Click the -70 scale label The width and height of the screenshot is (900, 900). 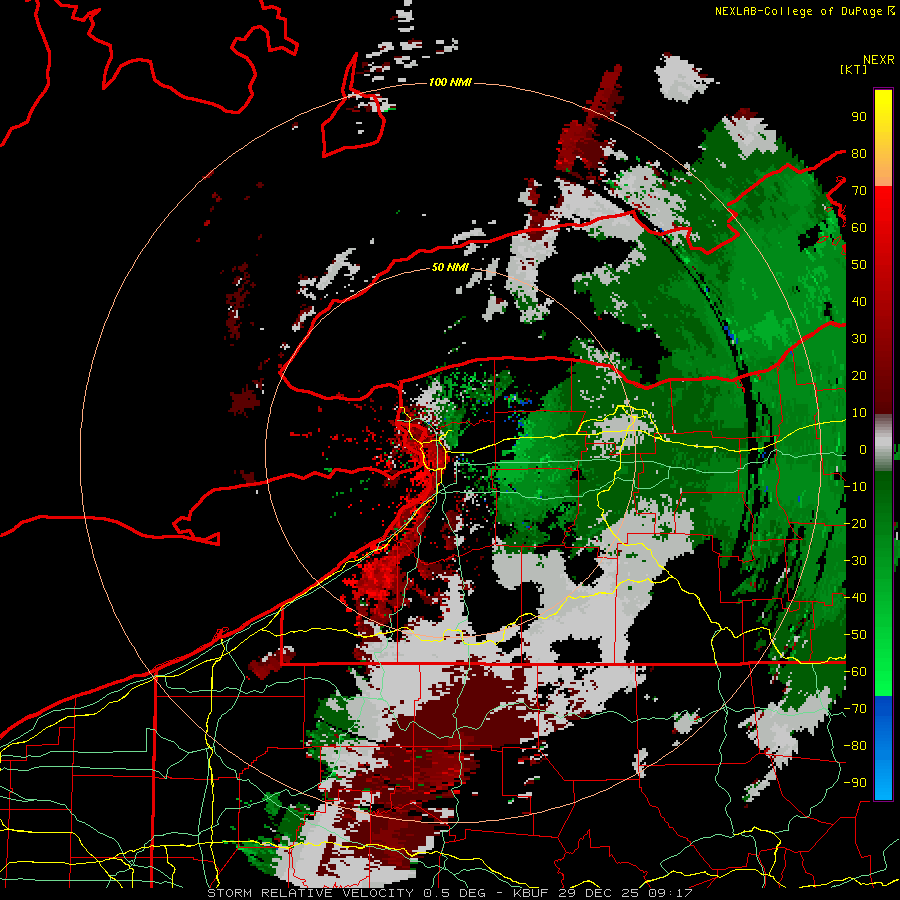pyautogui.click(x=855, y=709)
